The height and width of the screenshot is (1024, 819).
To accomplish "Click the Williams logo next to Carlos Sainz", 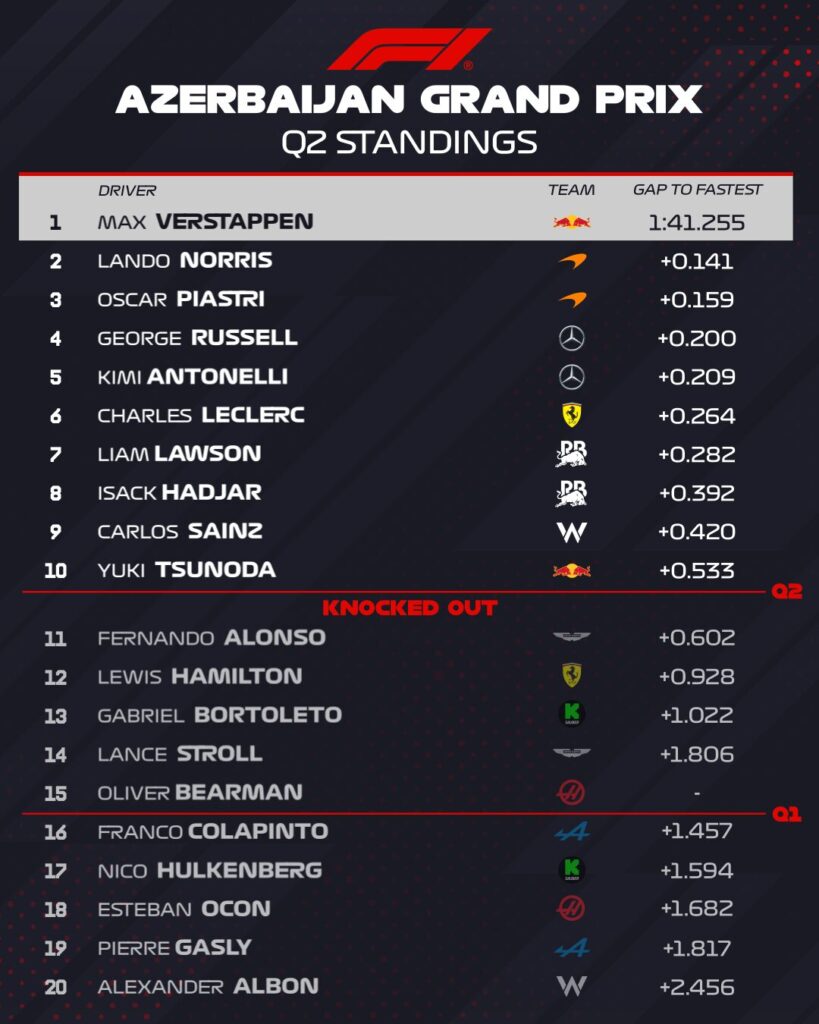I will (571, 532).
